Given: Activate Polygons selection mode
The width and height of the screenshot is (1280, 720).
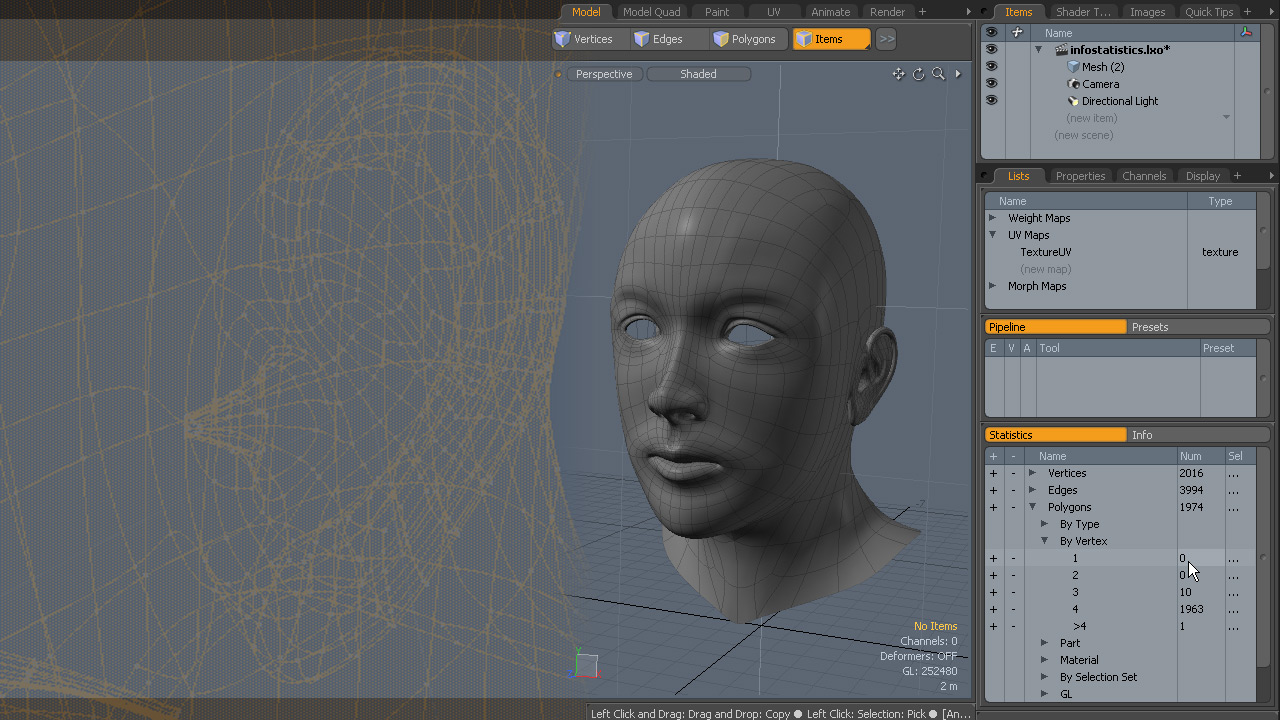Looking at the screenshot, I should tap(743, 39).
